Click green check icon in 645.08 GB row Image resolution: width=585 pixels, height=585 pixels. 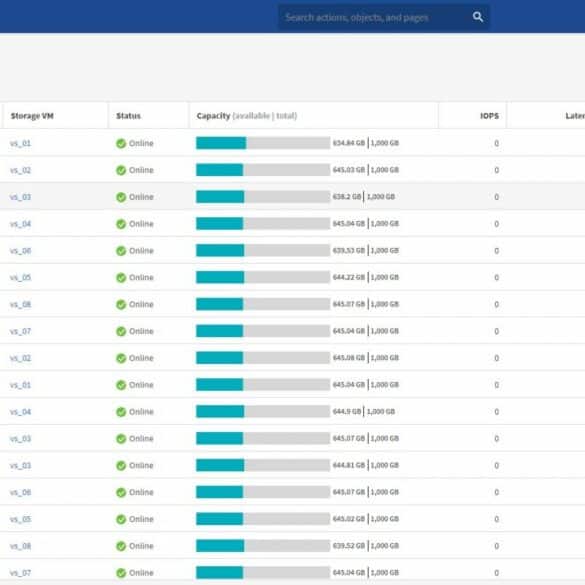121,358
